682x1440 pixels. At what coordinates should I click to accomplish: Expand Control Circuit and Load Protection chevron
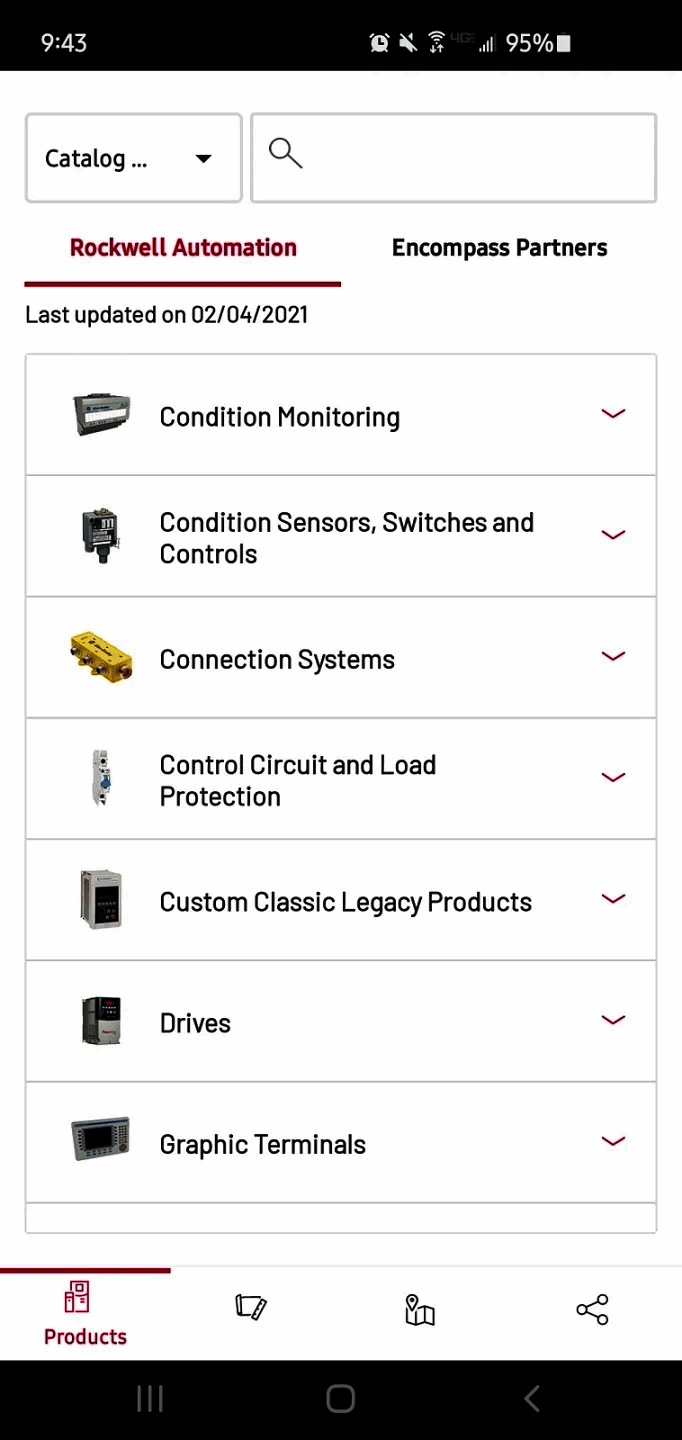click(x=613, y=778)
